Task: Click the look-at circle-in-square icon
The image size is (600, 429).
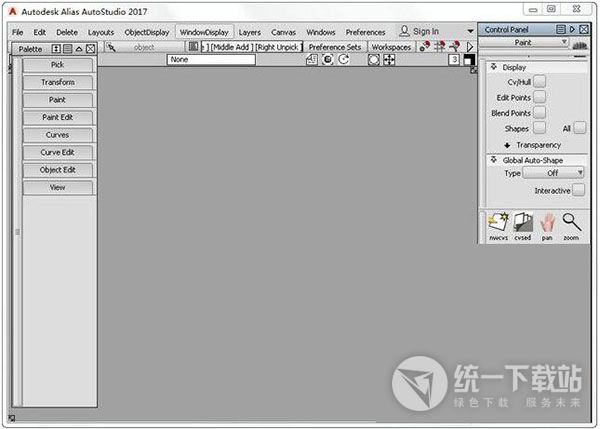Action: pos(373,60)
